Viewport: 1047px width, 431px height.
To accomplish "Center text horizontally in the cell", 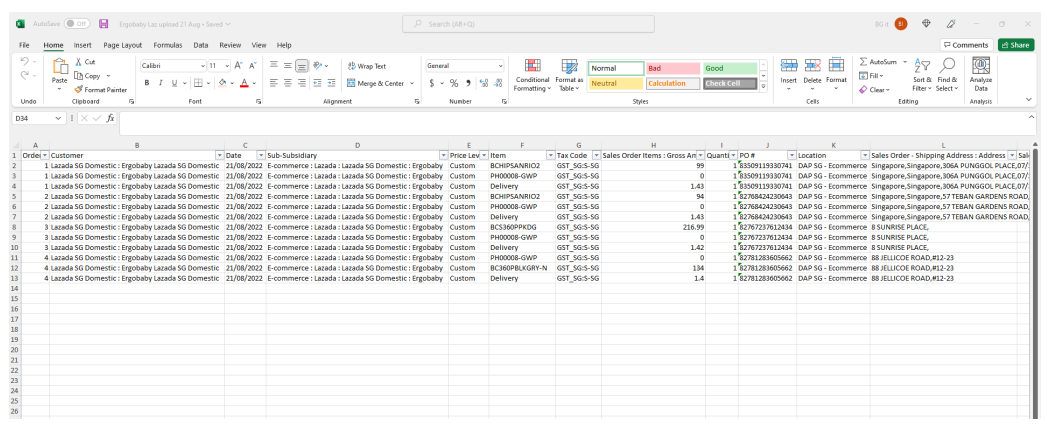I will click(287, 84).
